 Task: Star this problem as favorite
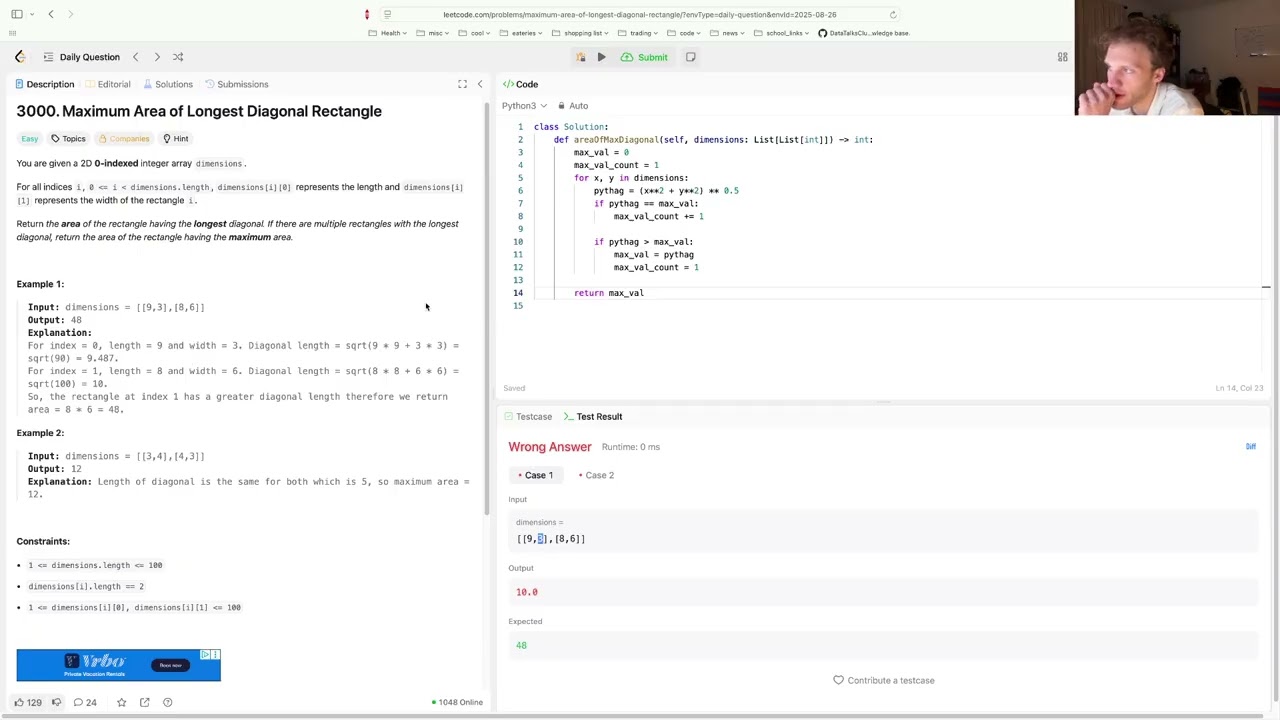121,702
